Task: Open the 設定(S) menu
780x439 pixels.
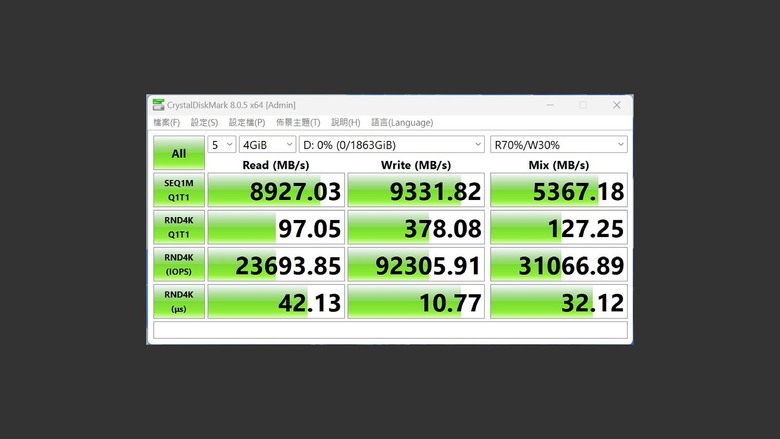Action: click(204, 122)
